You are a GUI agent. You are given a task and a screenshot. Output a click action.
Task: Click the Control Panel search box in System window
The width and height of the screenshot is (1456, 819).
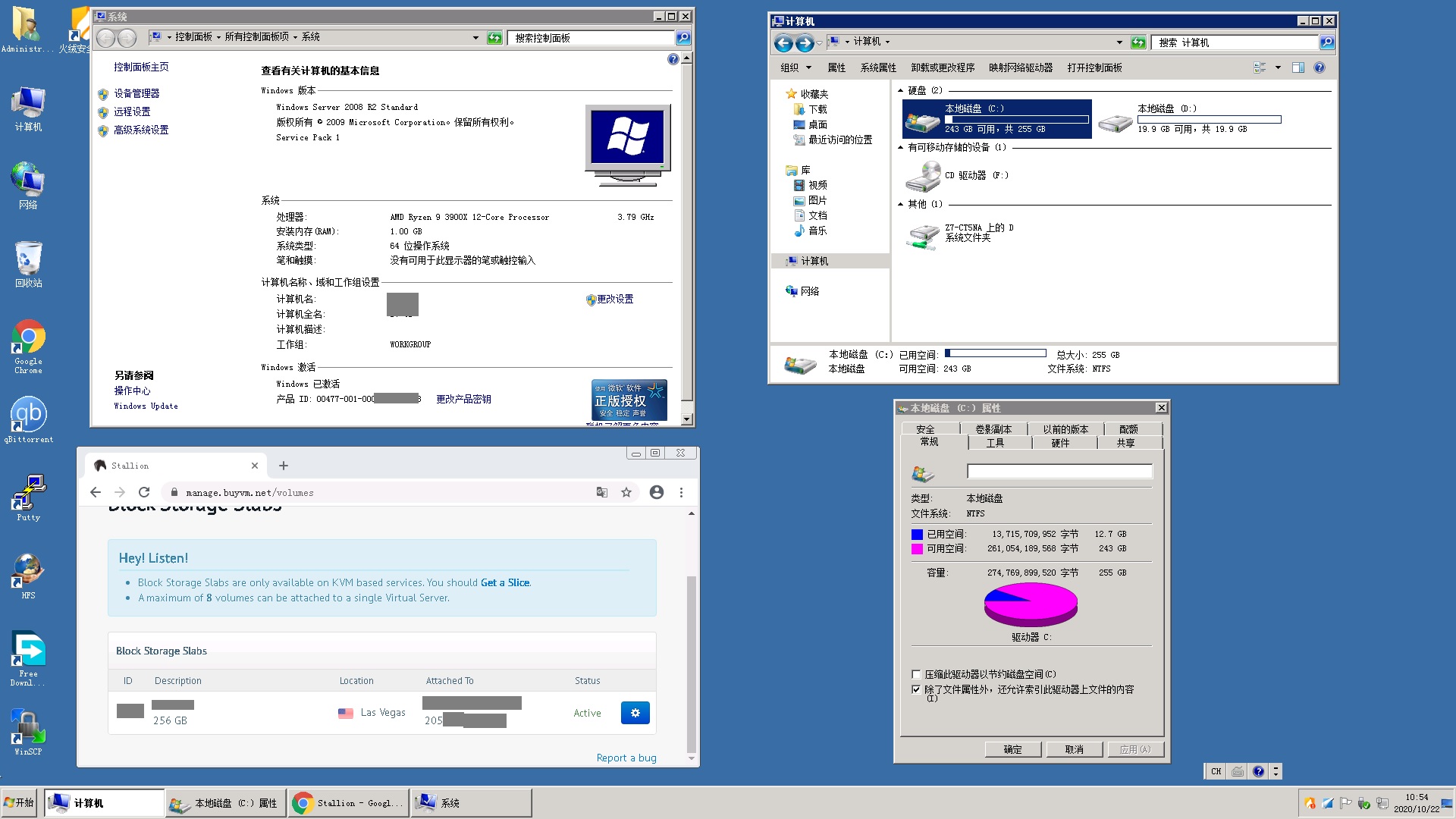(592, 37)
